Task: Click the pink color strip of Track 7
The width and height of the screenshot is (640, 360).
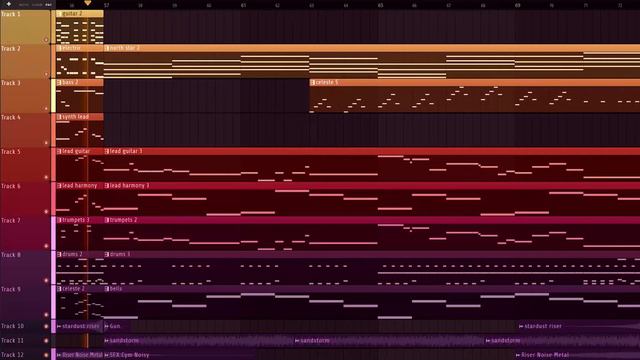Action: (53, 233)
